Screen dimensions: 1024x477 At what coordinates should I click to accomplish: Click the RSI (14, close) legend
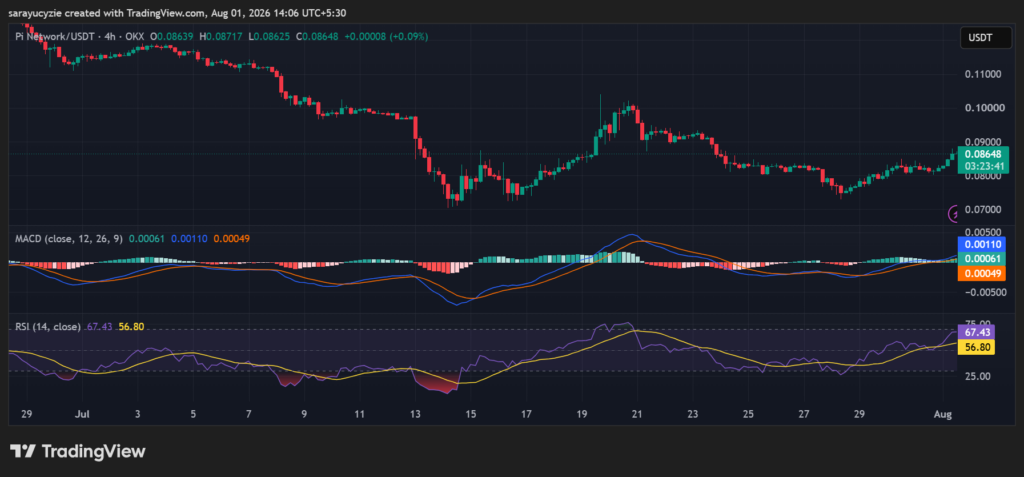(x=48, y=327)
